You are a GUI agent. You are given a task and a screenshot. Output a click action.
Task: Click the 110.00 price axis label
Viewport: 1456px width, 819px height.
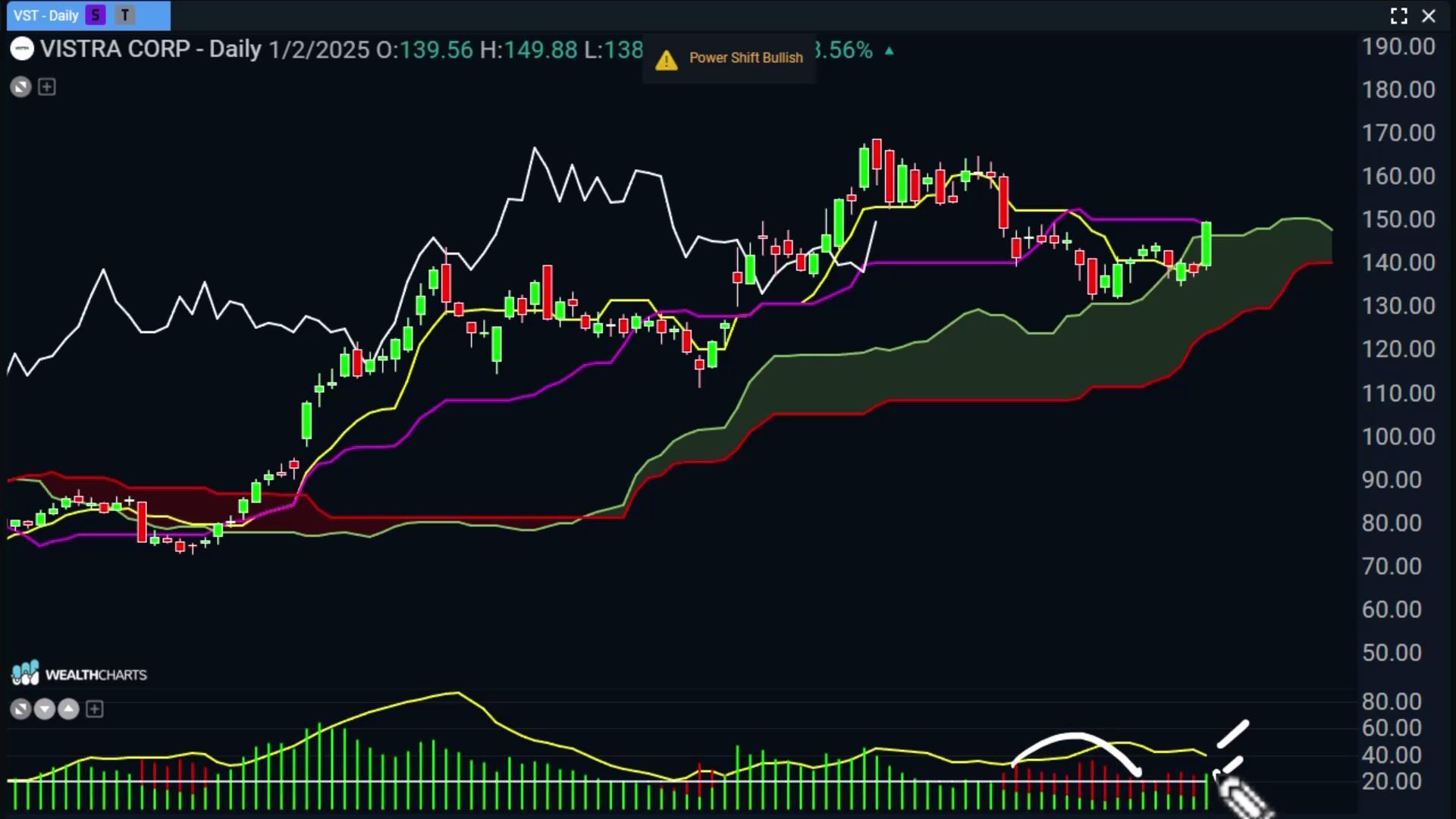(1398, 393)
